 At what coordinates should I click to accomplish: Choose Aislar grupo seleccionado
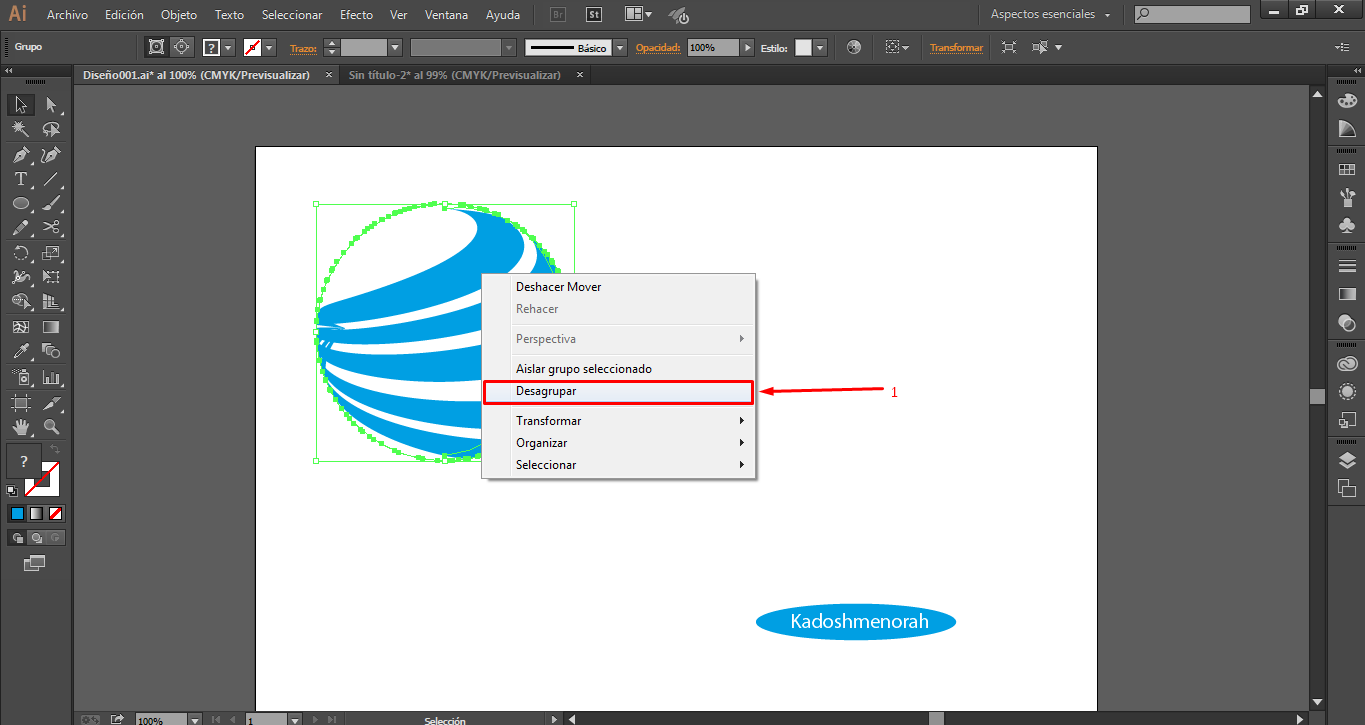617,369
